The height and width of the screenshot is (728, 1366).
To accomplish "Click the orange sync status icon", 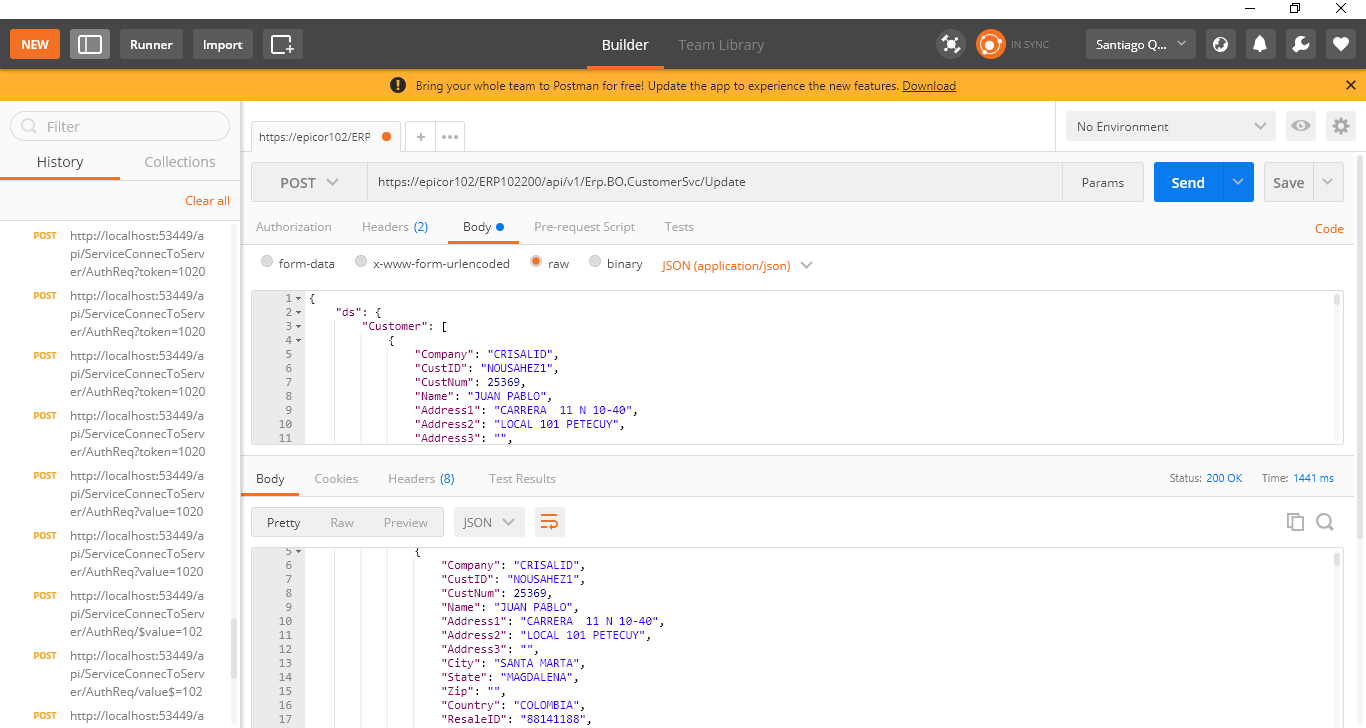I will [x=990, y=44].
